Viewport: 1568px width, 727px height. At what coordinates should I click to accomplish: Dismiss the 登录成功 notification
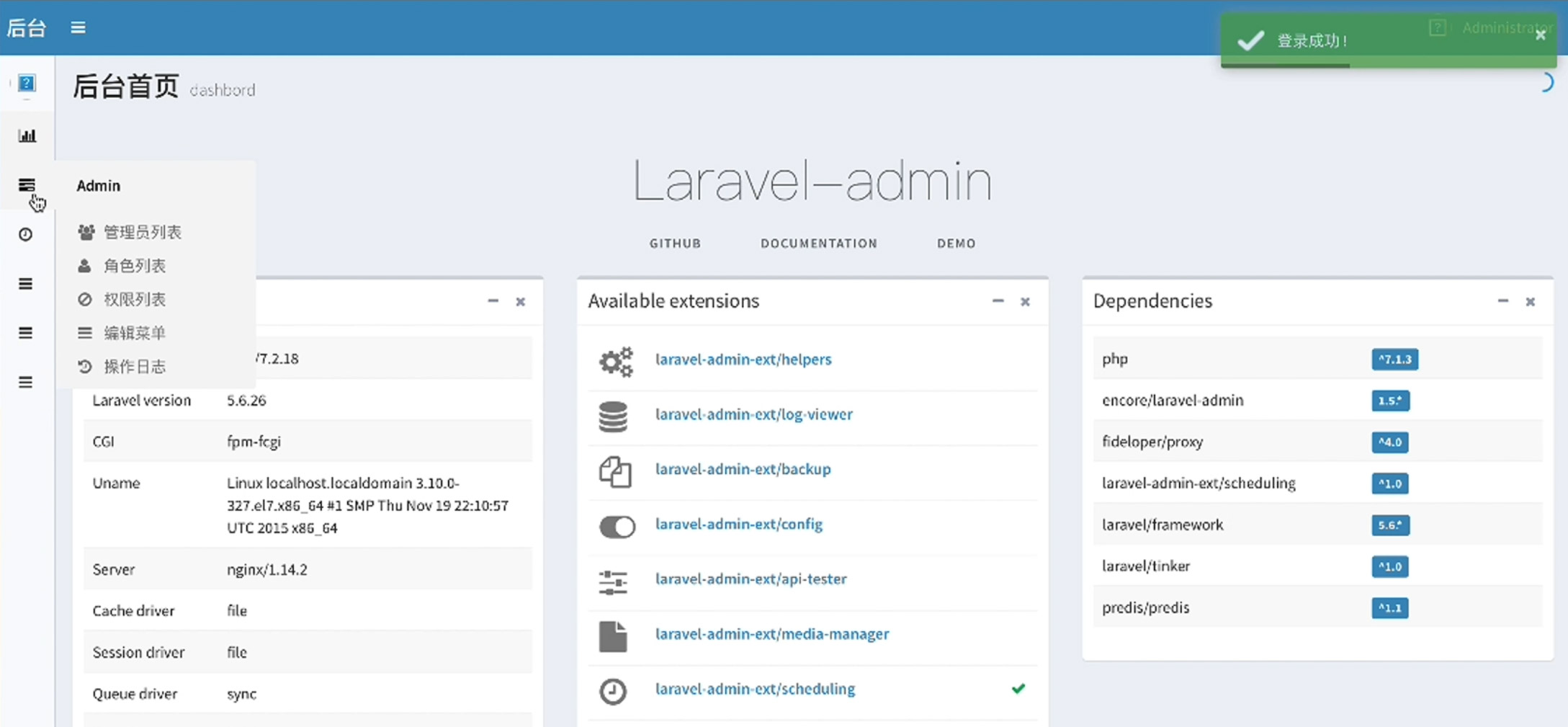pyautogui.click(x=1541, y=35)
